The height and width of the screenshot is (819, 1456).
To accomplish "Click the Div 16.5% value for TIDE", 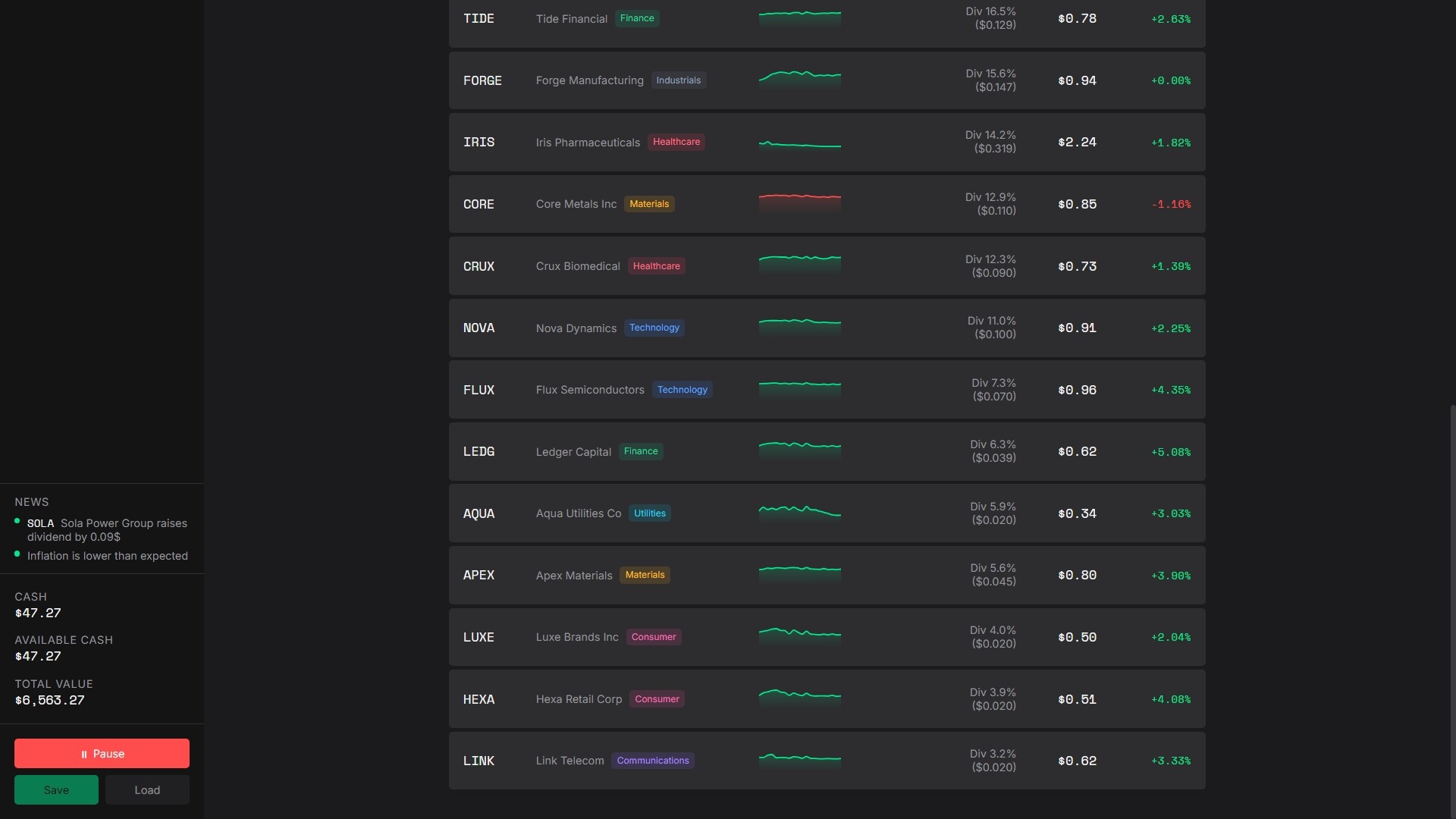I will tap(991, 11).
